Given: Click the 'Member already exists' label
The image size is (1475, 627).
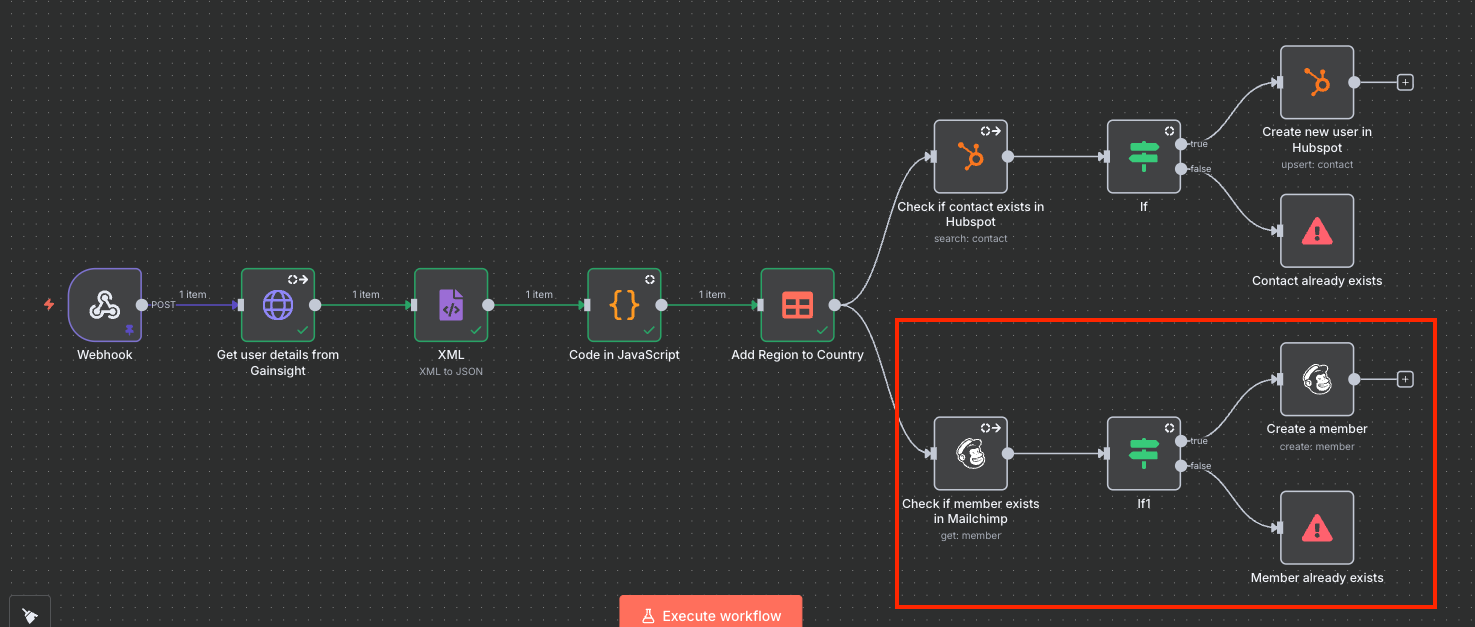Looking at the screenshot, I should pos(1317,578).
